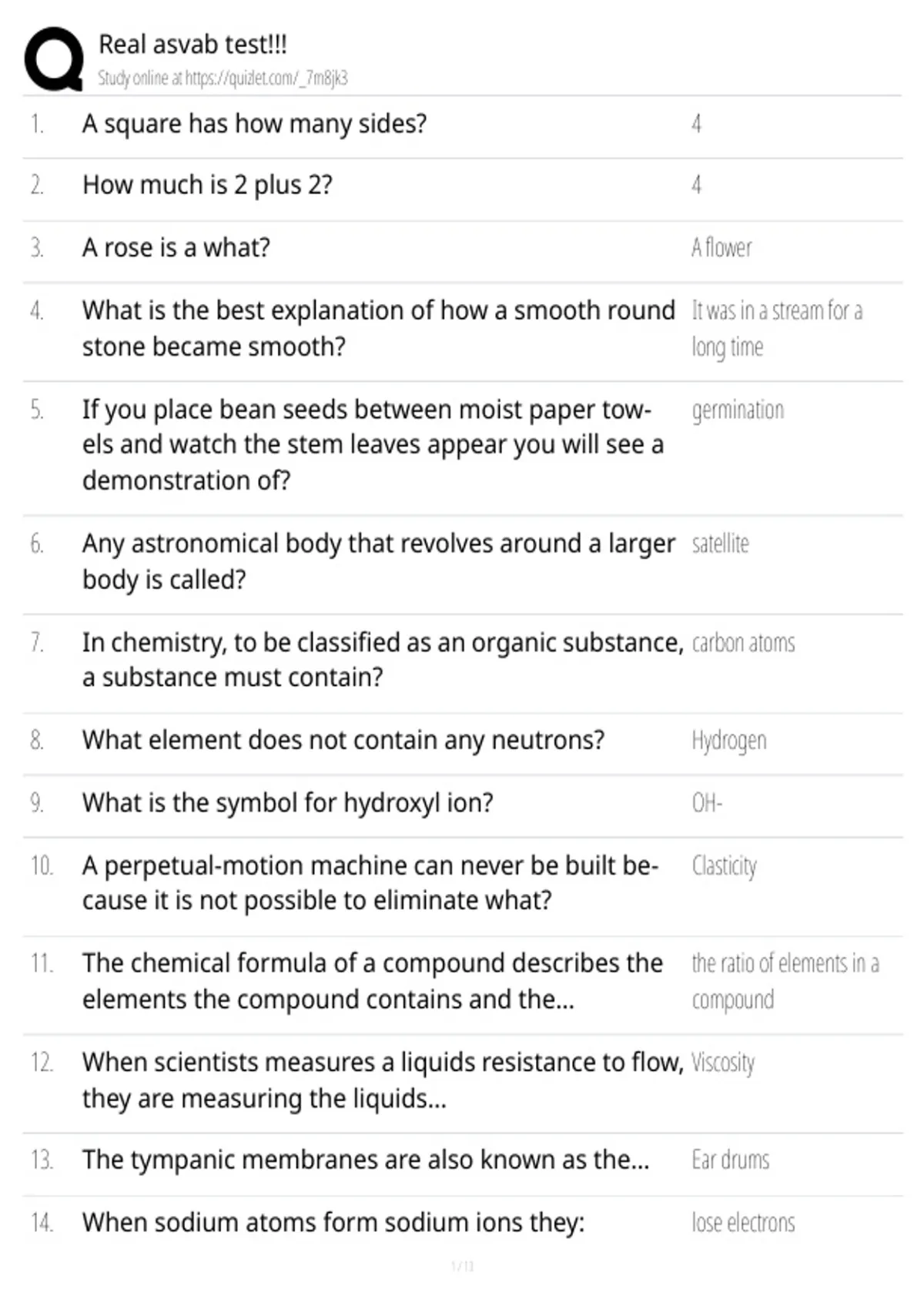Select the answer 'germination'

[x=738, y=410]
